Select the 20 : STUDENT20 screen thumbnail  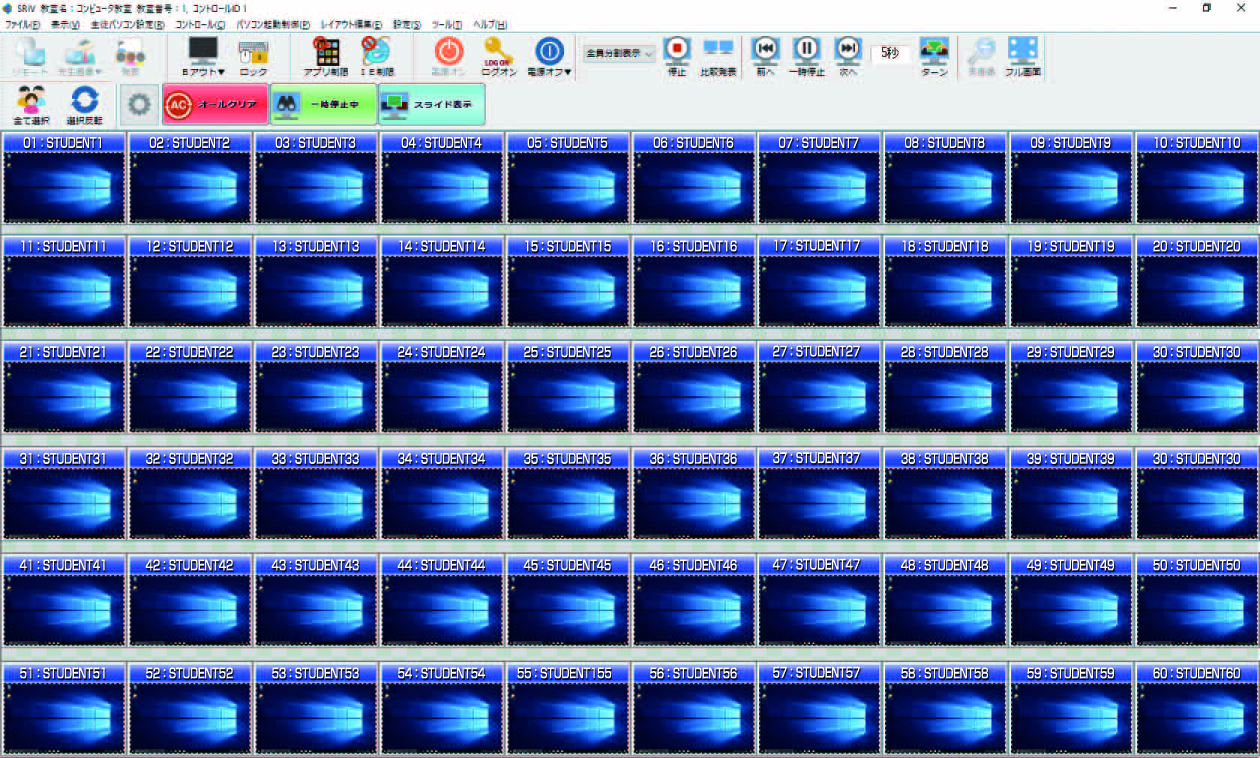pyautogui.click(x=1197, y=291)
